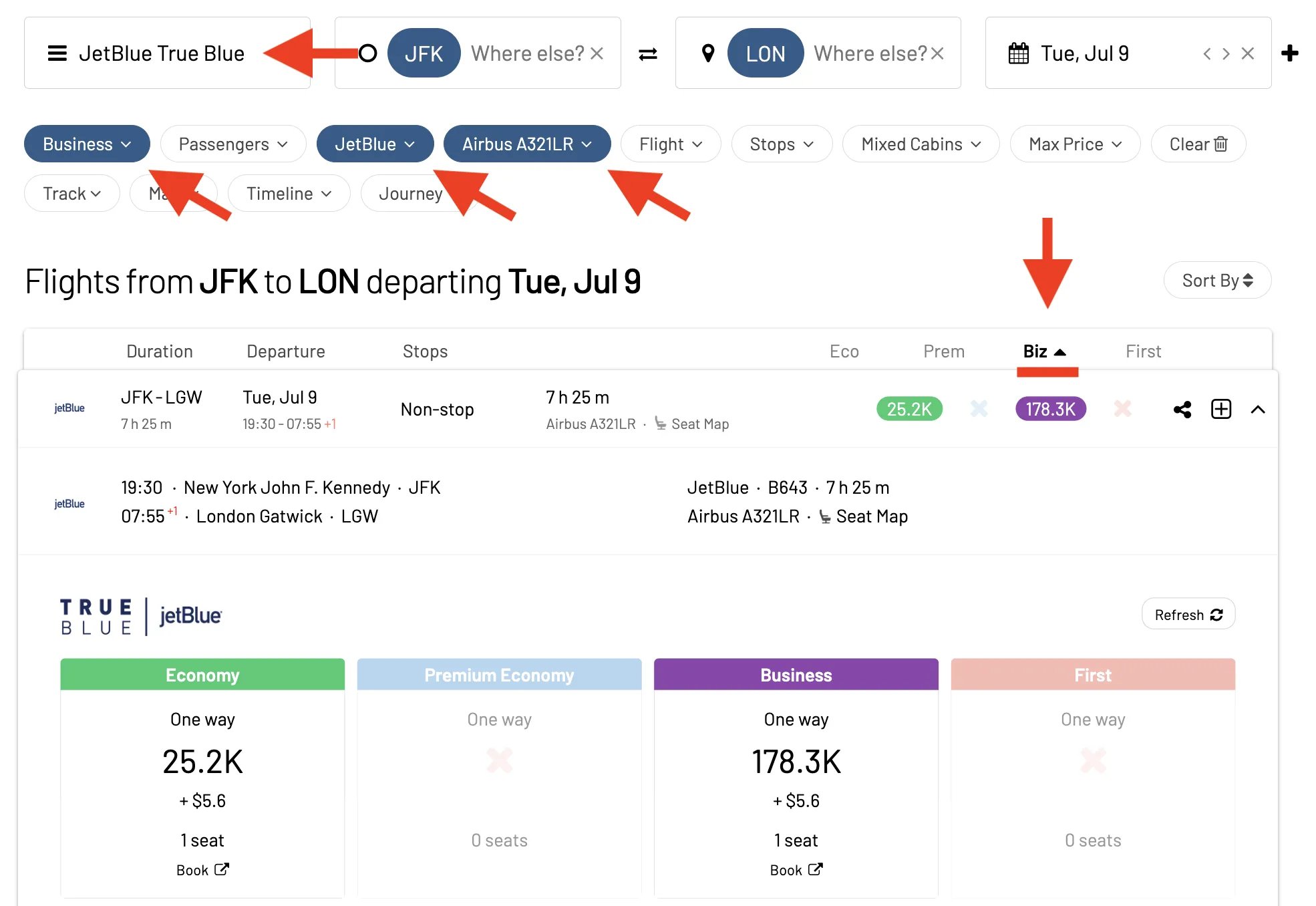Sort by the Duration column header
This screenshot has height=906, width=1316.
pos(160,351)
